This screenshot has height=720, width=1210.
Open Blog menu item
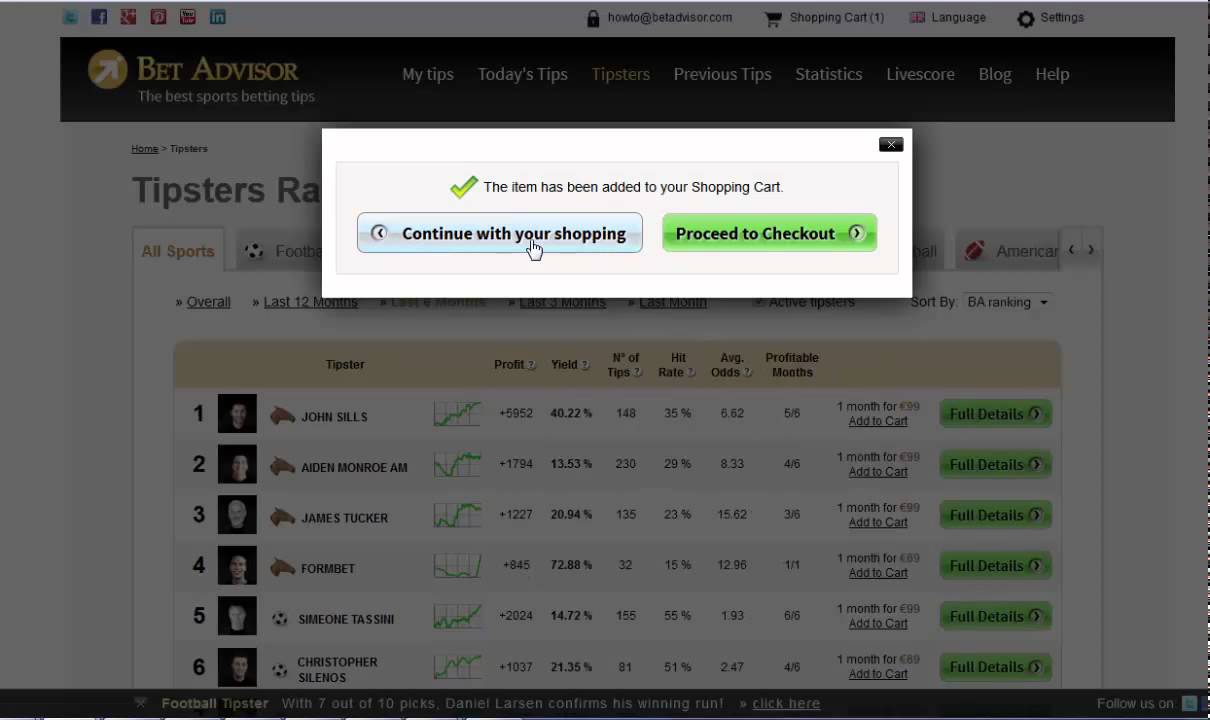pyautogui.click(x=995, y=74)
